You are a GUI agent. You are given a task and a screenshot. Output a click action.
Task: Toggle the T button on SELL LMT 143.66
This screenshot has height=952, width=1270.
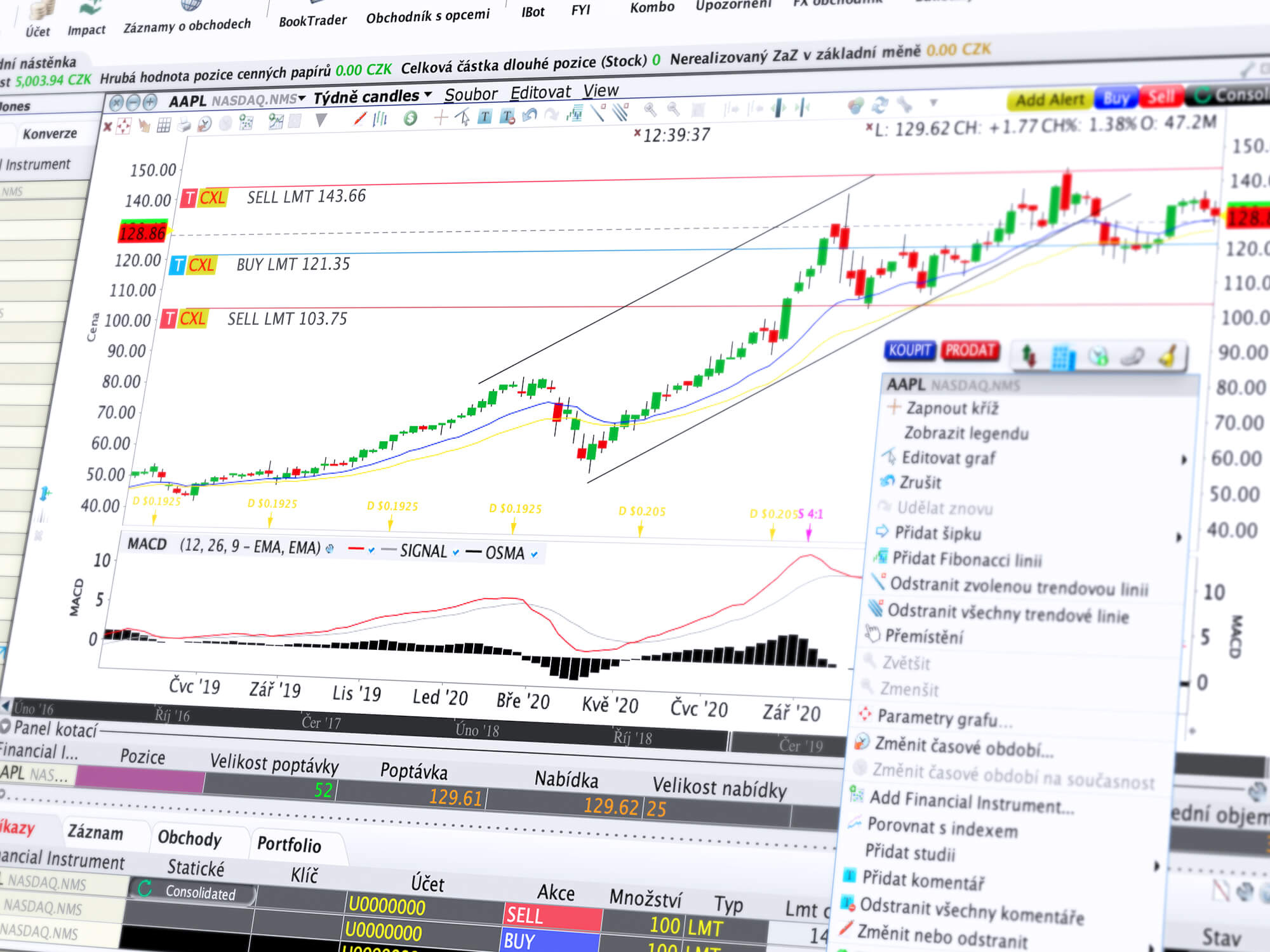click(x=189, y=199)
